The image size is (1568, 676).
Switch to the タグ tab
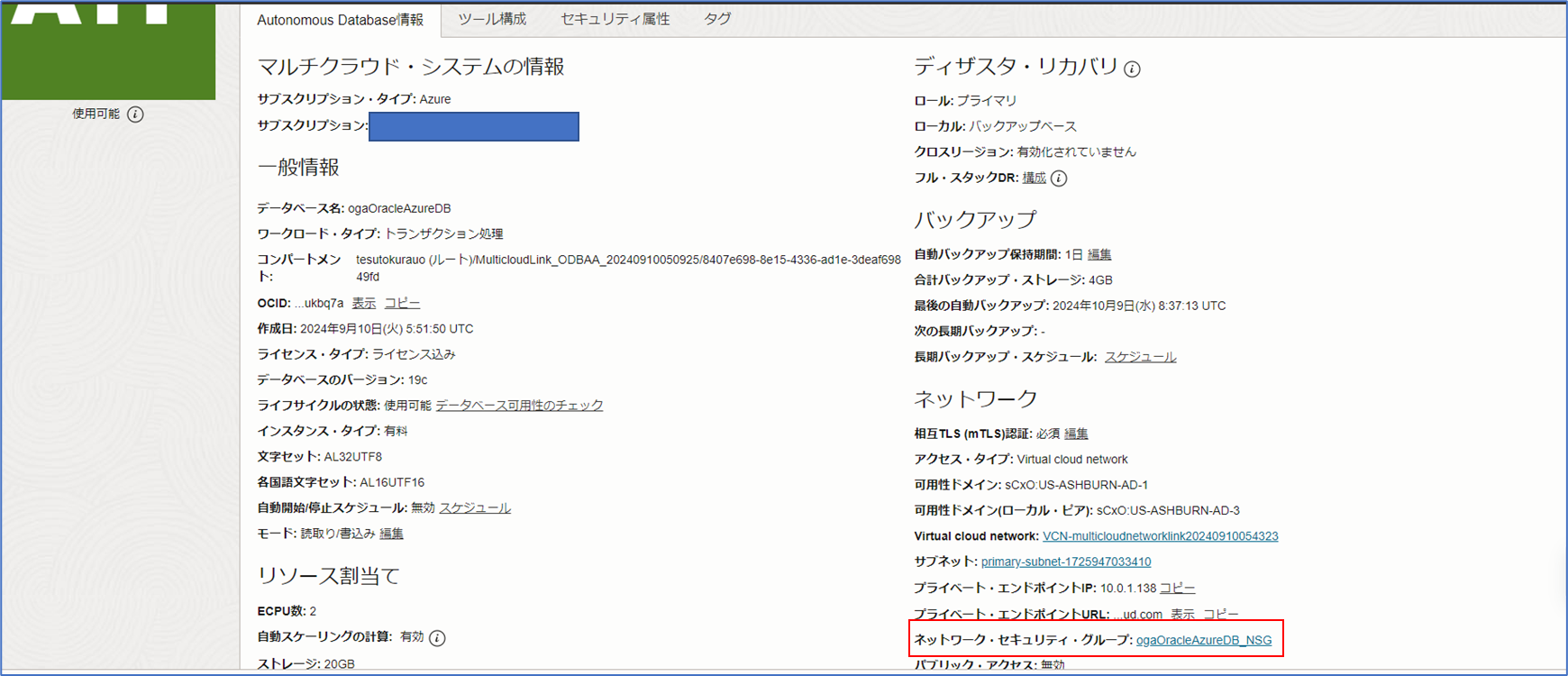point(717,19)
